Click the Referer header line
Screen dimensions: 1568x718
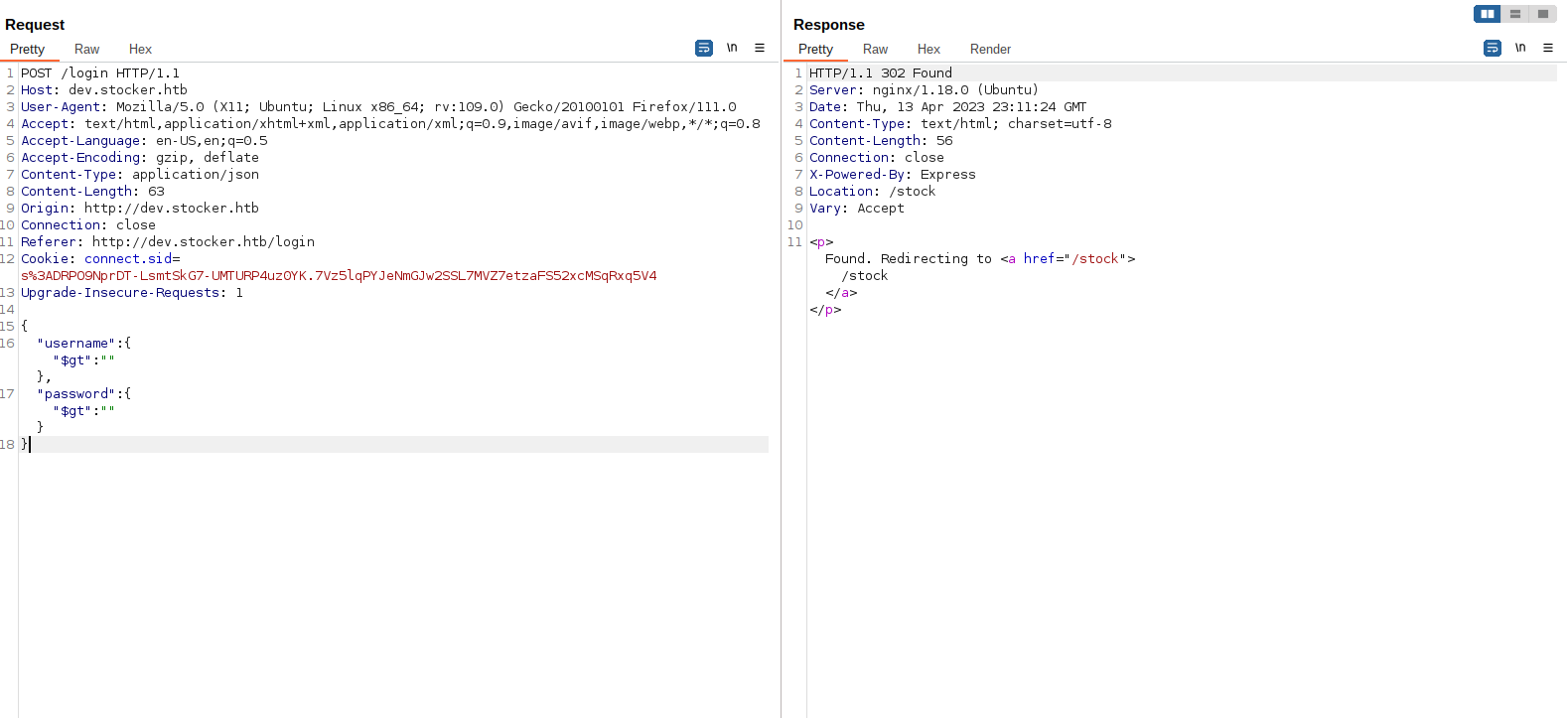168,241
